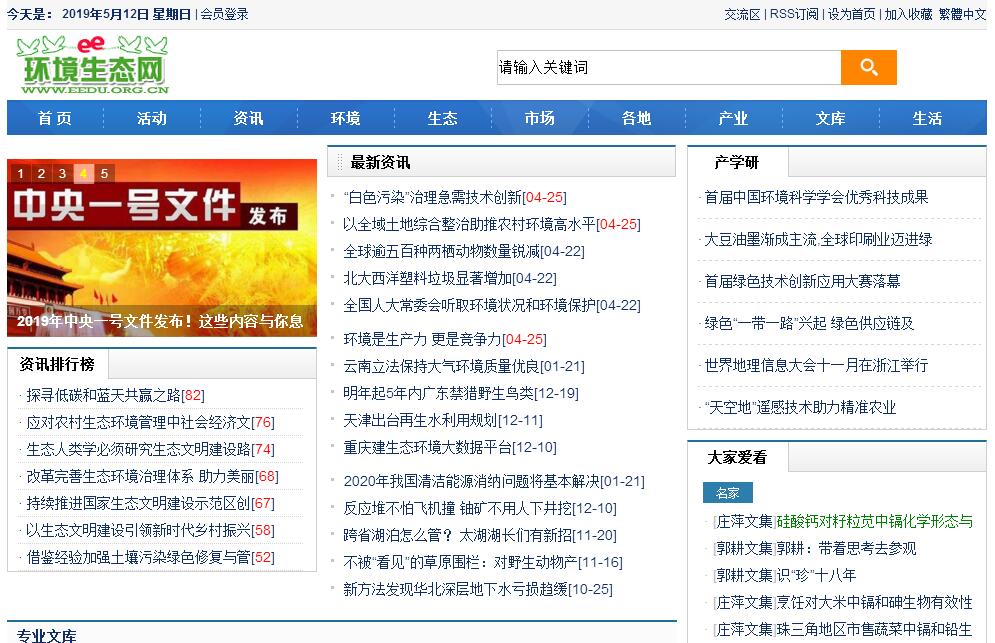Select slide number 3 on the banner
The width and height of the screenshot is (995, 643).
62,173
